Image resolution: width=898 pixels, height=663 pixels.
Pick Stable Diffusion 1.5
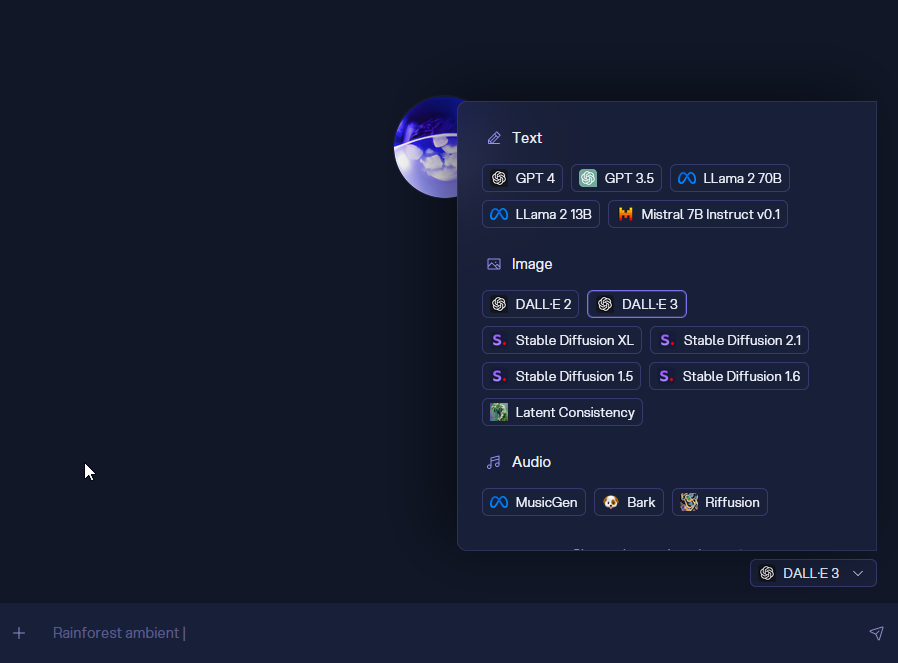pyautogui.click(x=561, y=376)
